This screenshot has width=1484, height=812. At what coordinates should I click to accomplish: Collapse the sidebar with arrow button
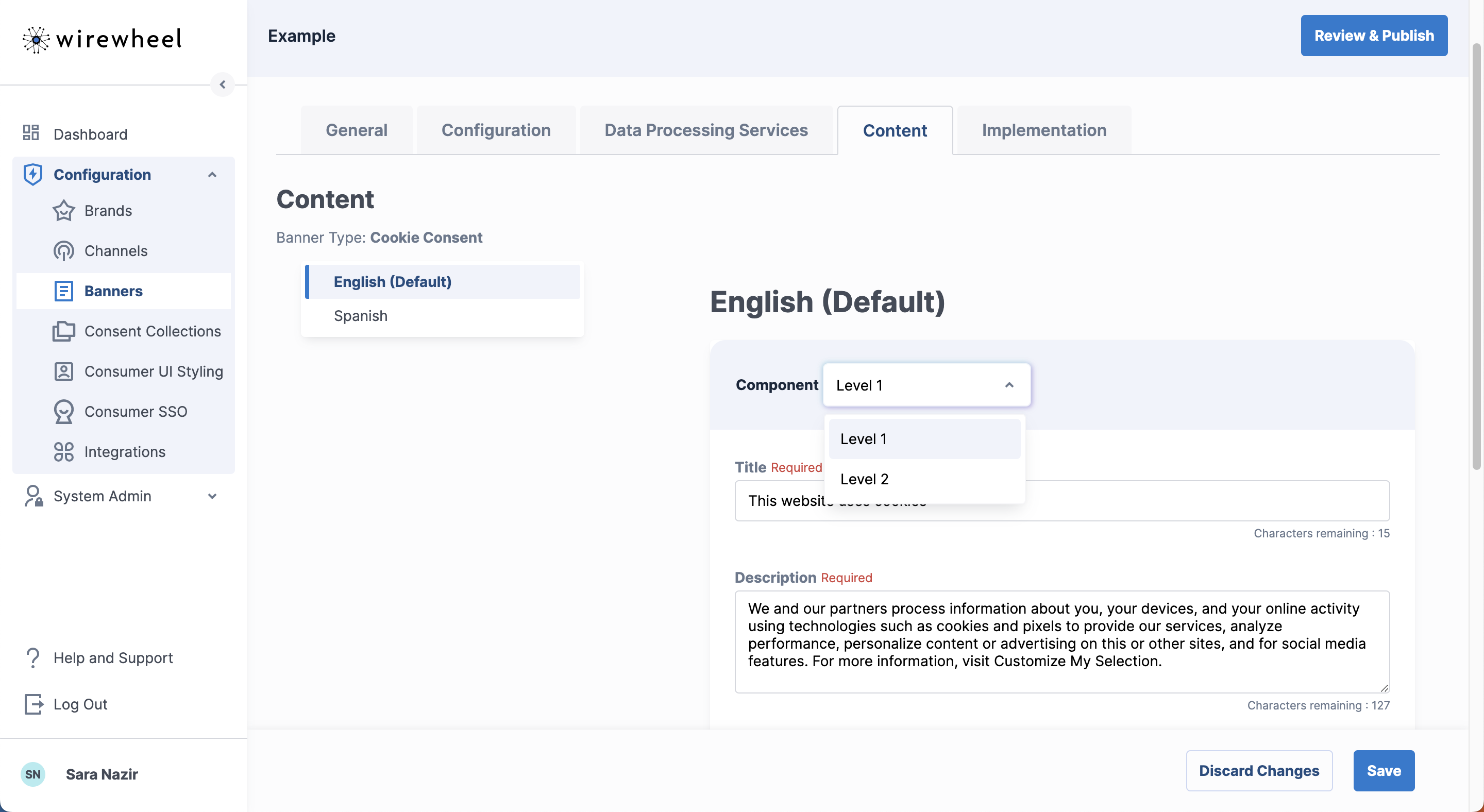pos(223,84)
